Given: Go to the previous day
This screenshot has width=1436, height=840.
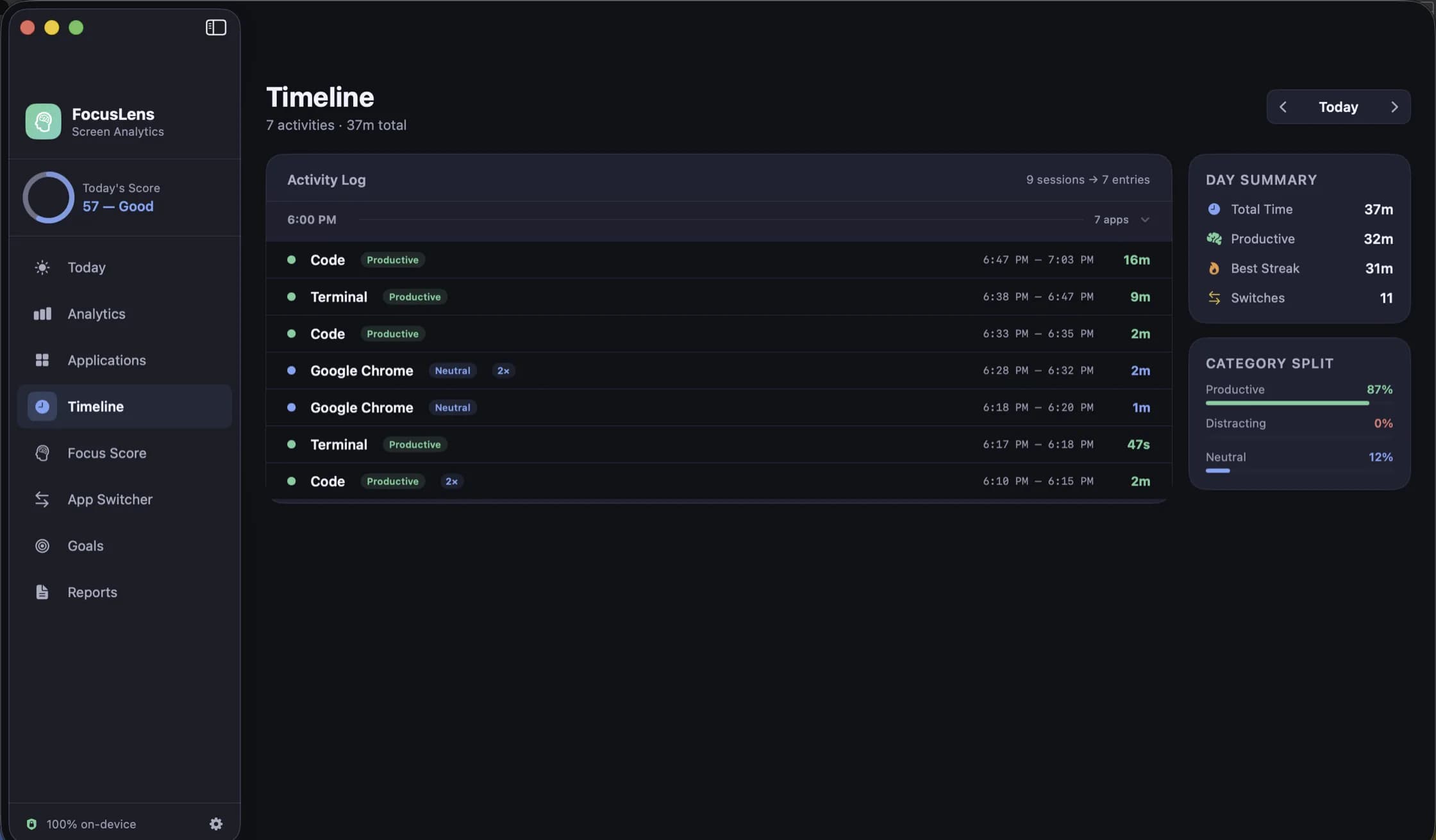Looking at the screenshot, I should 1283,107.
